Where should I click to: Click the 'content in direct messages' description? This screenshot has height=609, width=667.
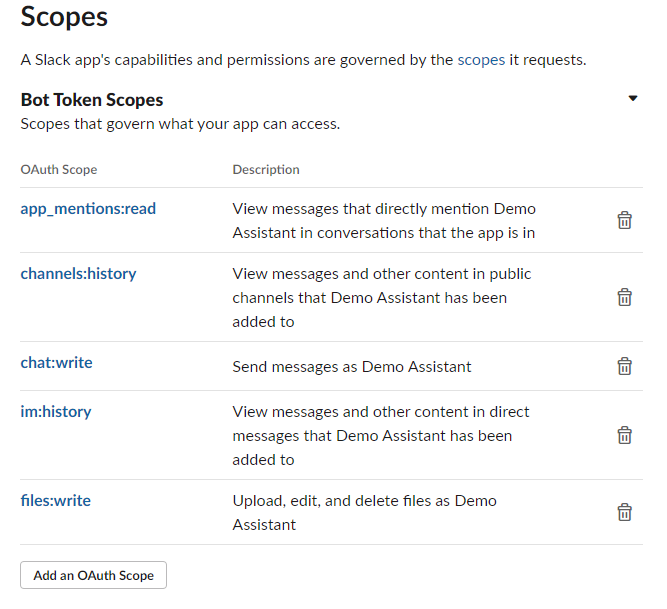381,436
